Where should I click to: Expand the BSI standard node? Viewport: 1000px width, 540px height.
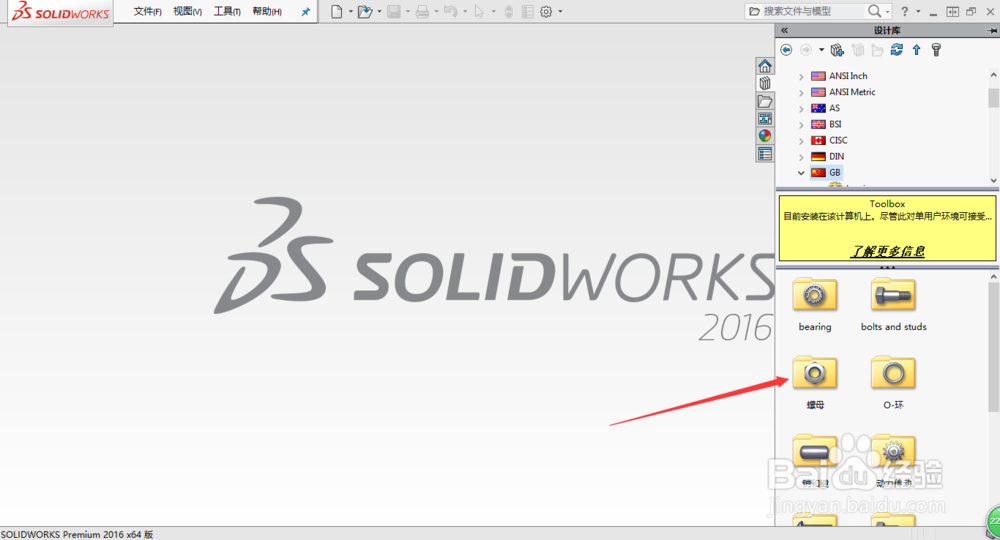(x=801, y=124)
